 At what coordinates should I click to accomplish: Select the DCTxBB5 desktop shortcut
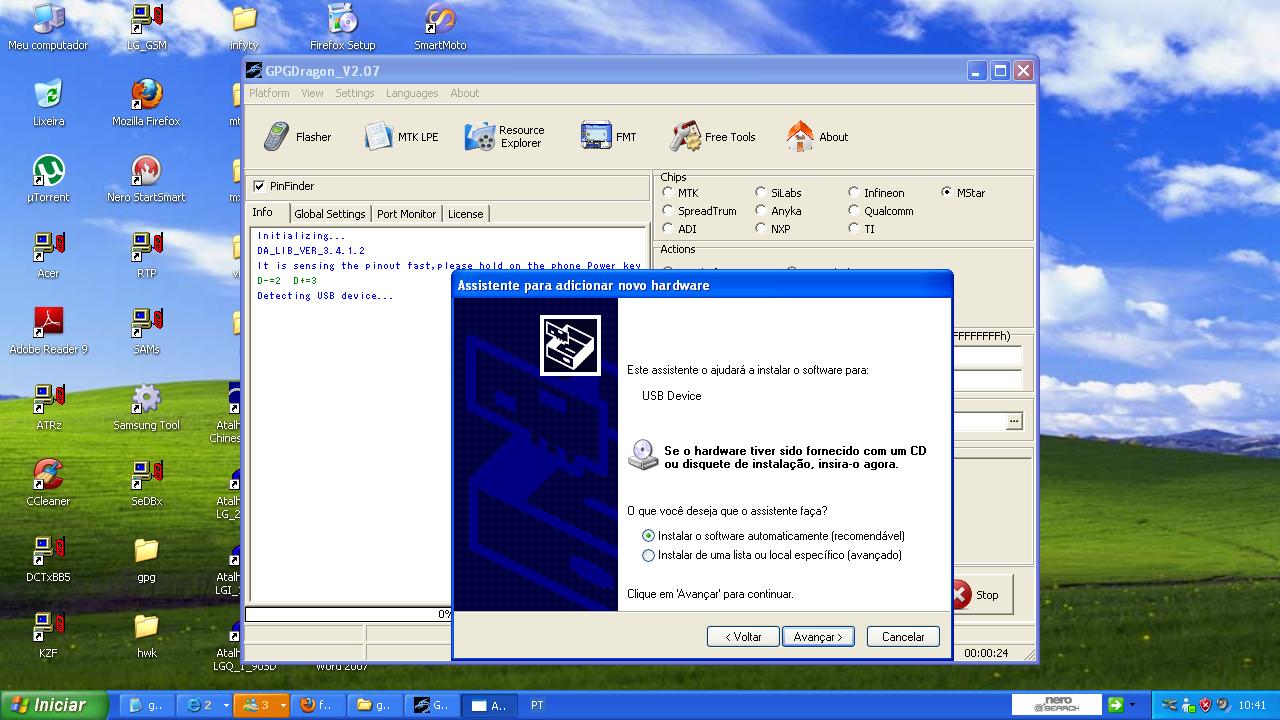coord(48,559)
